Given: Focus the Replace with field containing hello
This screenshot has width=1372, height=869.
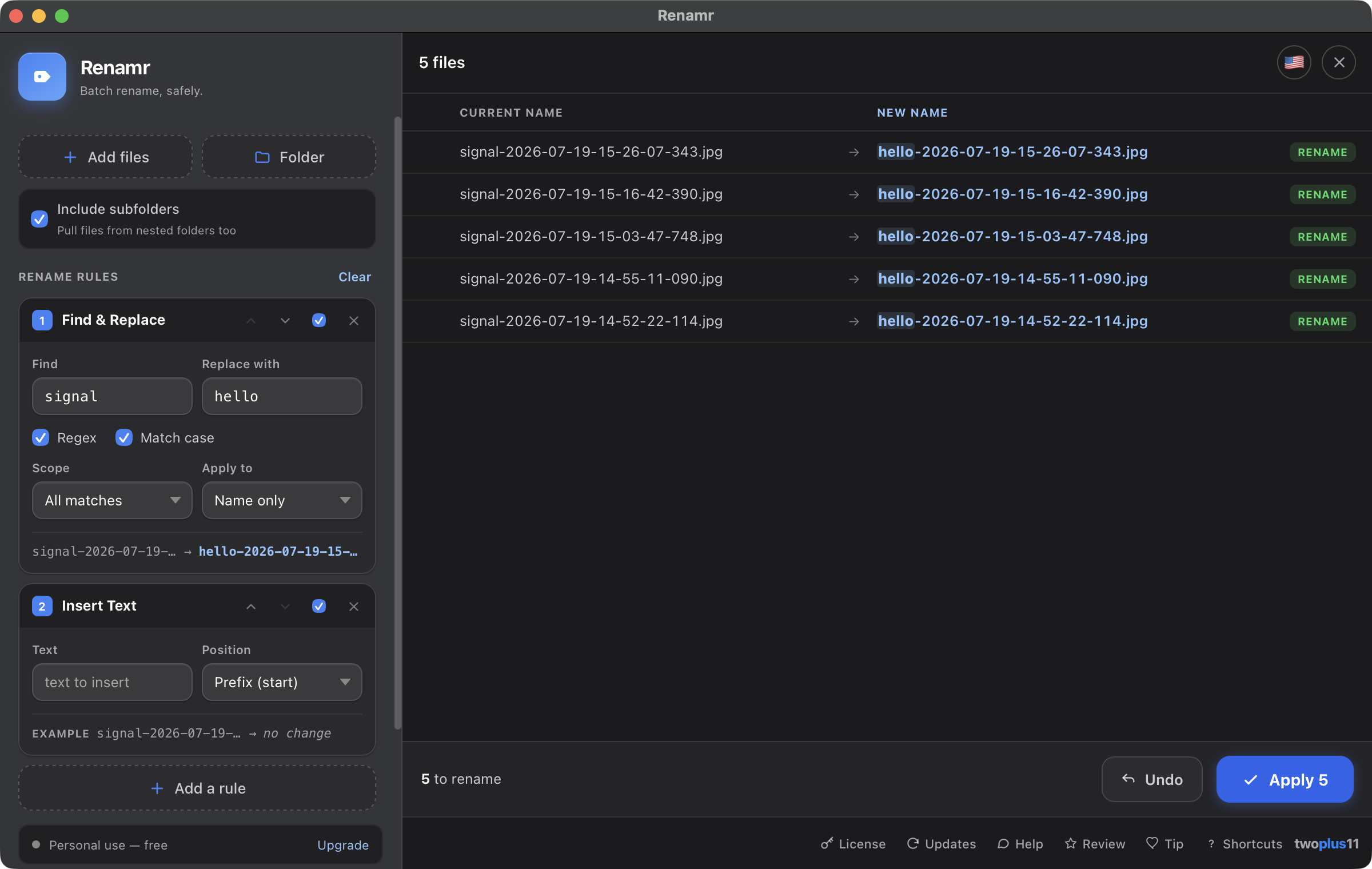Looking at the screenshot, I should click(x=282, y=396).
